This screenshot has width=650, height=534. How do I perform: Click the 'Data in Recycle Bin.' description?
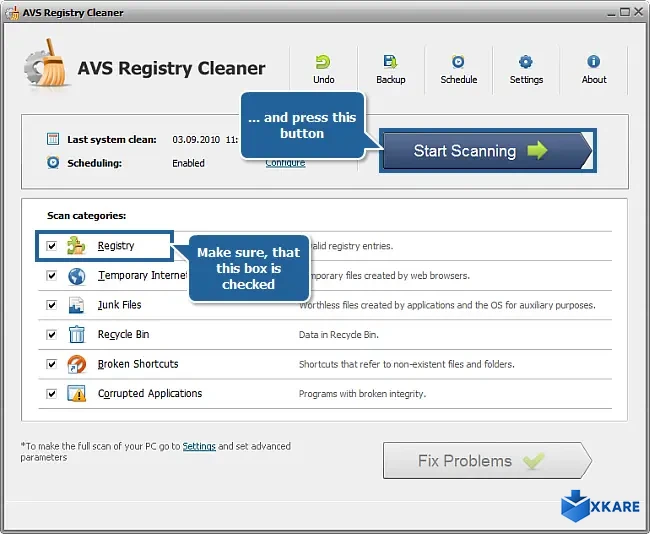click(x=339, y=335)
